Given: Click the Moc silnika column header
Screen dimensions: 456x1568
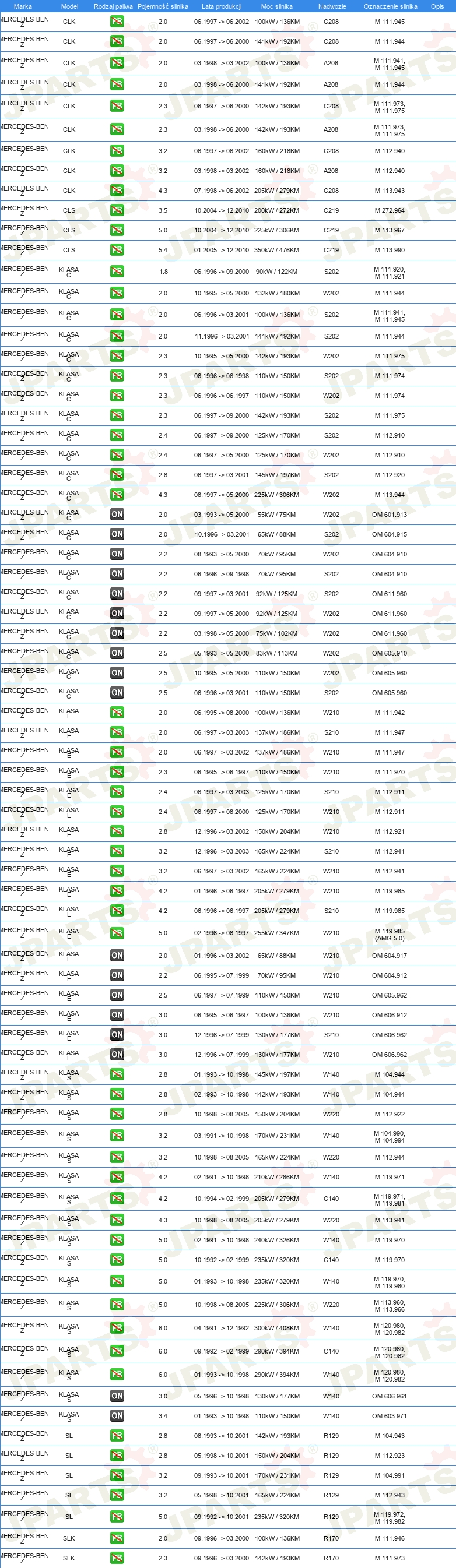Looking at the screenshot, I should click(x=276, y=6).
